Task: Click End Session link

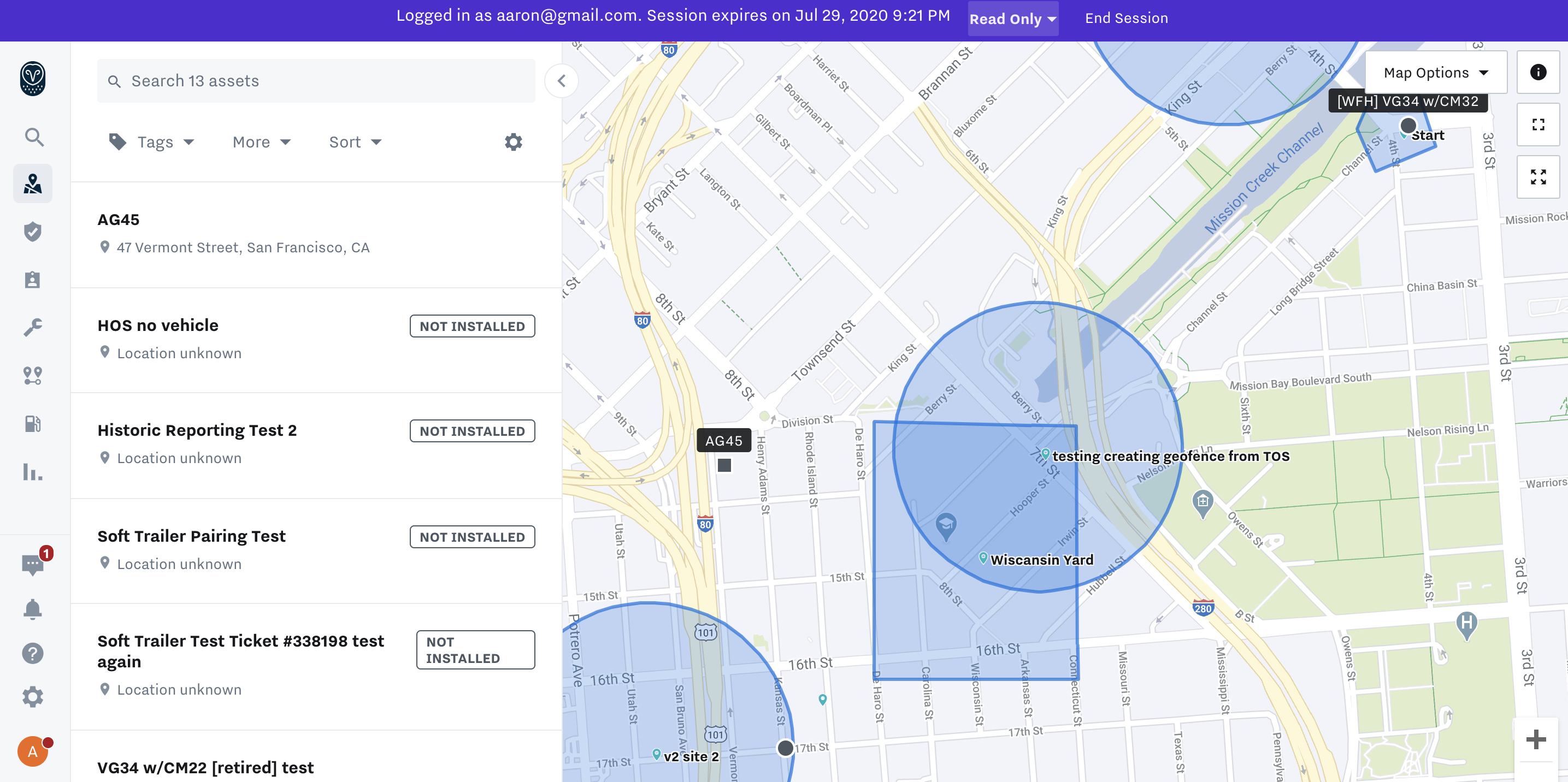Action: tap(1126, 19)
